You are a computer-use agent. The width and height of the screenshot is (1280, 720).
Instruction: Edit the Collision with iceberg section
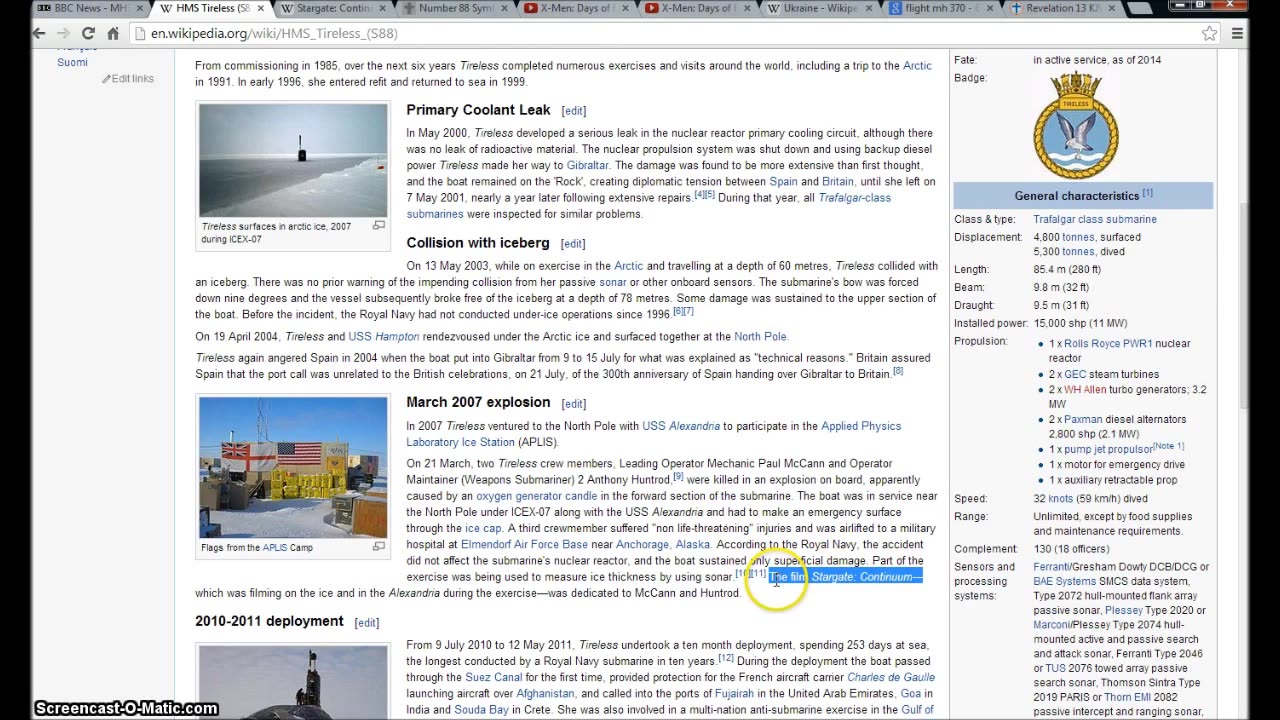click(x=573, y=244)
